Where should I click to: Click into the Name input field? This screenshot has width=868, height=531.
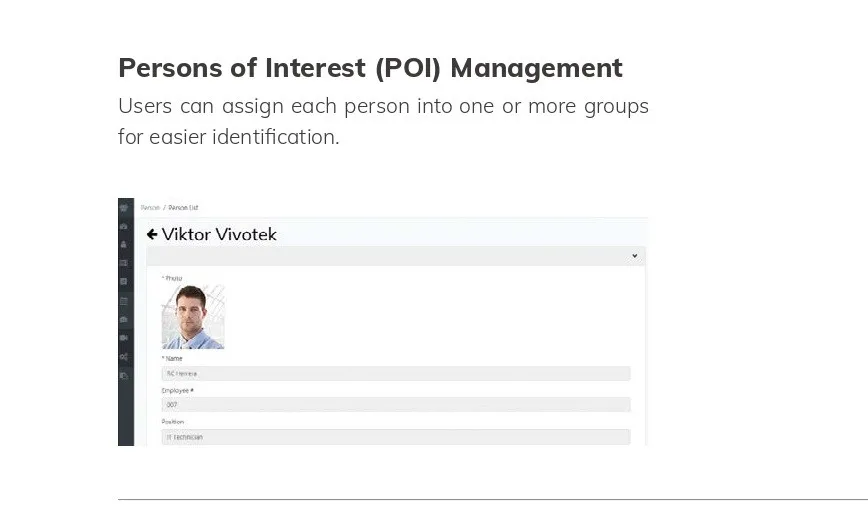tap(396, 374)
